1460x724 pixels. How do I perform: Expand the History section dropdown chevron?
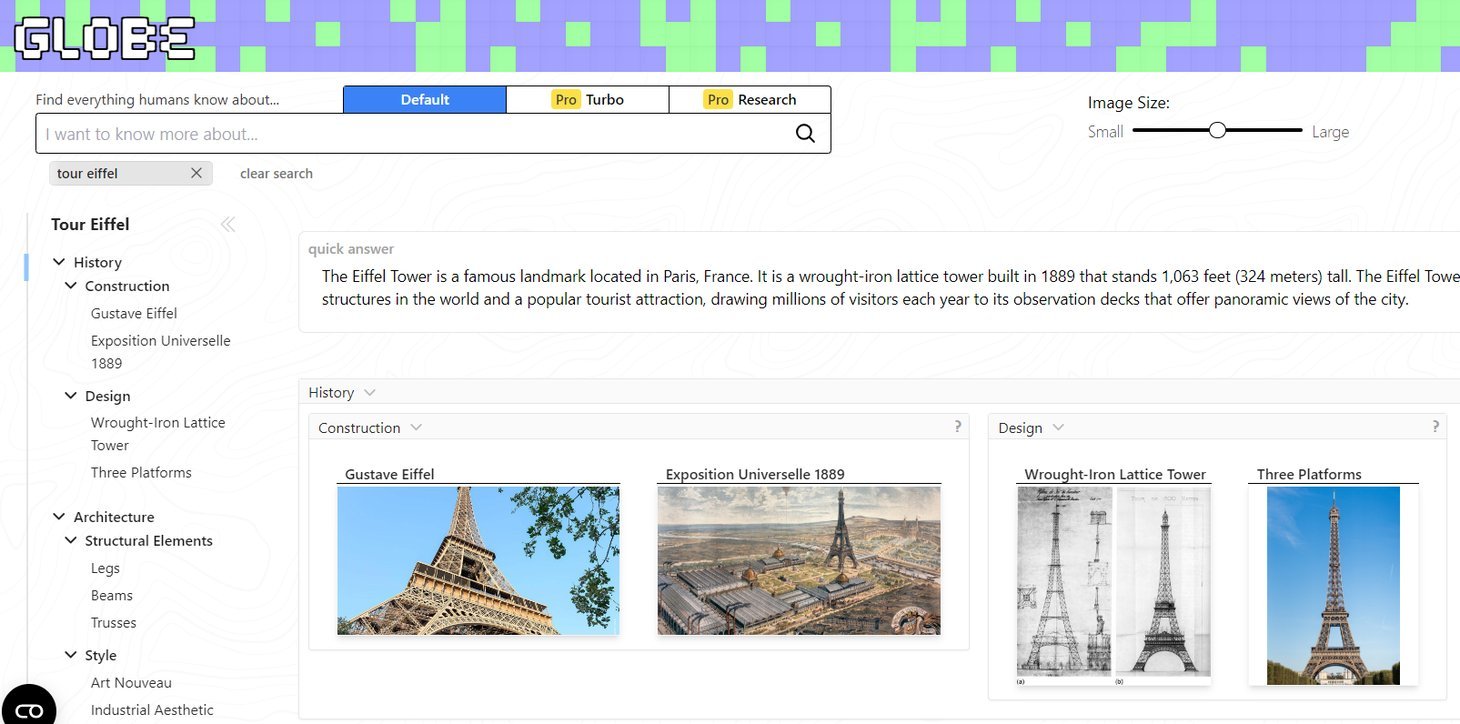370,393
